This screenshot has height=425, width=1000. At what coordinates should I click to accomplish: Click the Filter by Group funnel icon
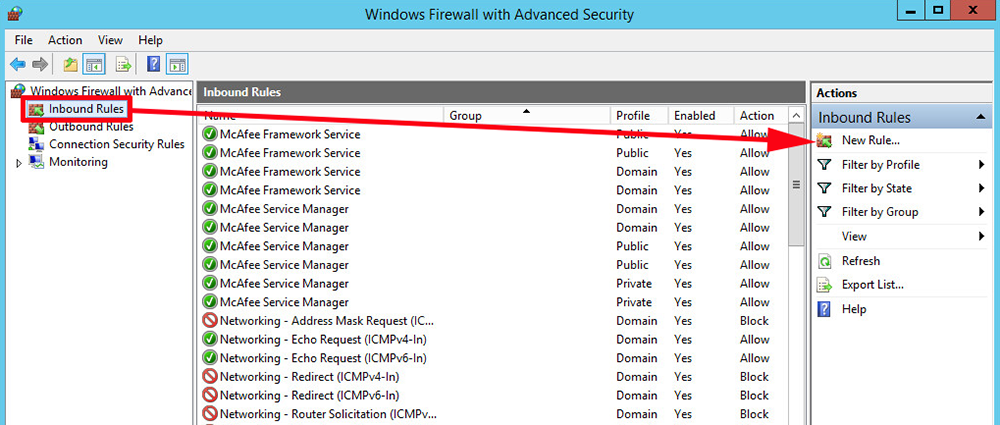click(825, 212)
